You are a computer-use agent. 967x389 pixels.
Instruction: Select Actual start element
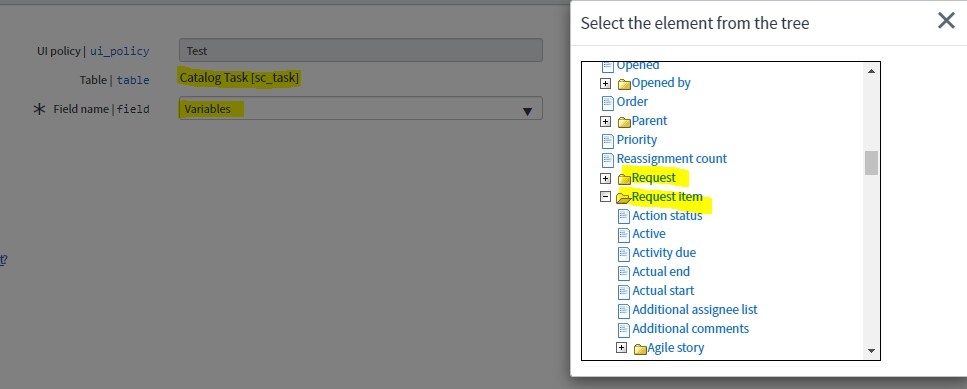click(663, 290)
